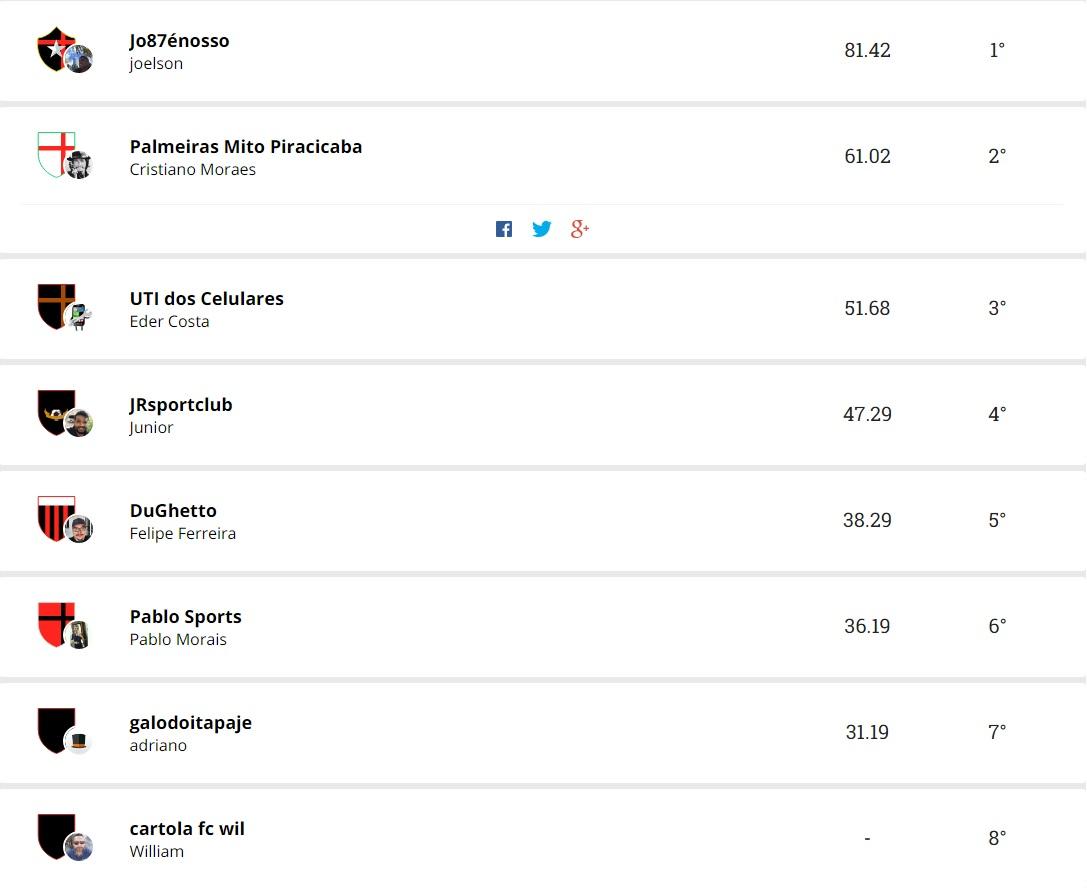Click the 81.42 score of first place

[867, 50]
